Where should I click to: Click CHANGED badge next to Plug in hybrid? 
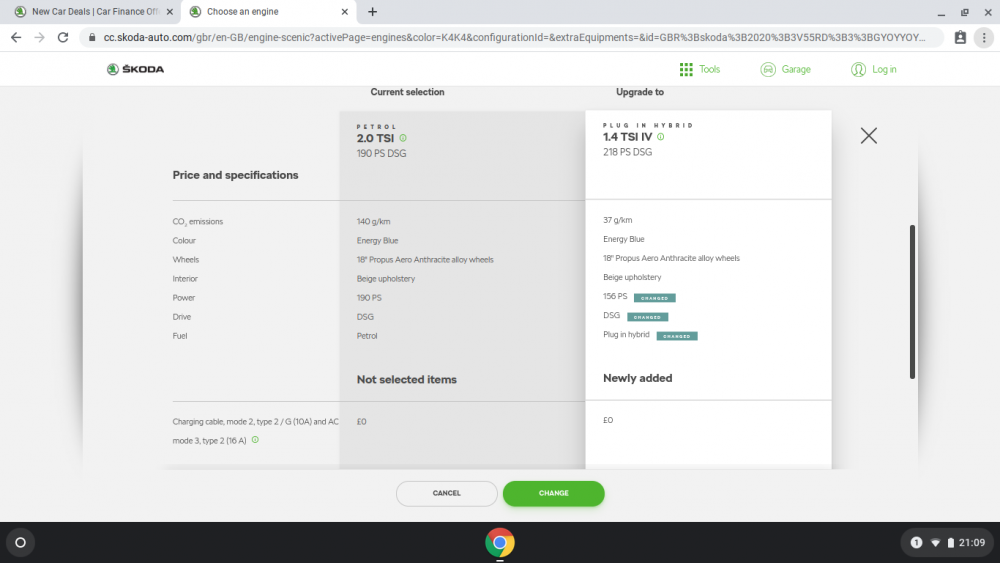[x=677, y=336]
